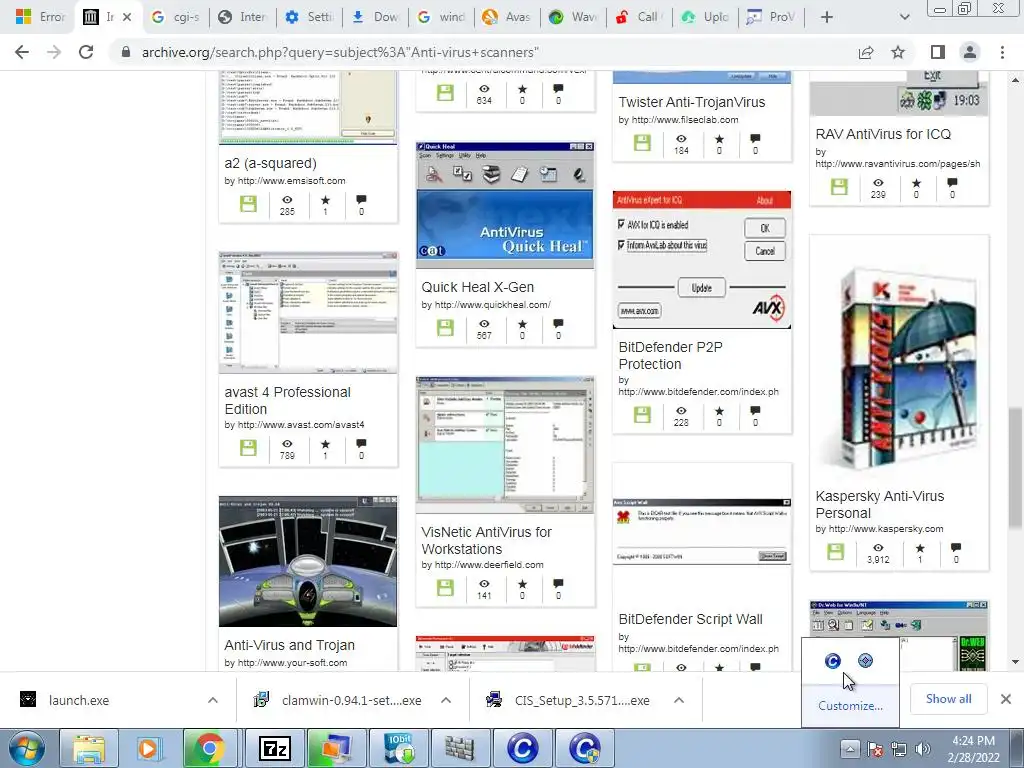
Task: Go back to the previous page
Action: [22, 52]
